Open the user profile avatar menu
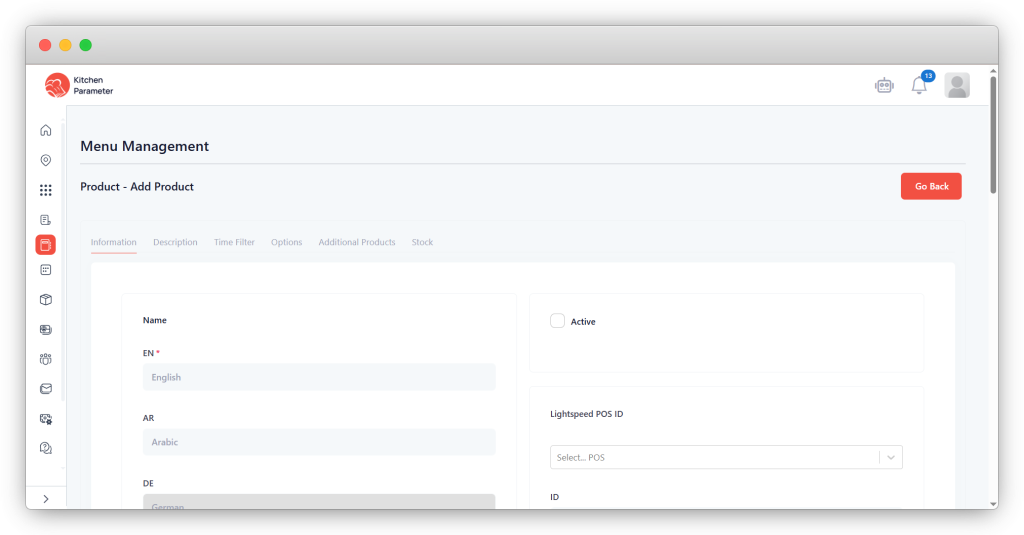1024x535 pixels. 957,86
